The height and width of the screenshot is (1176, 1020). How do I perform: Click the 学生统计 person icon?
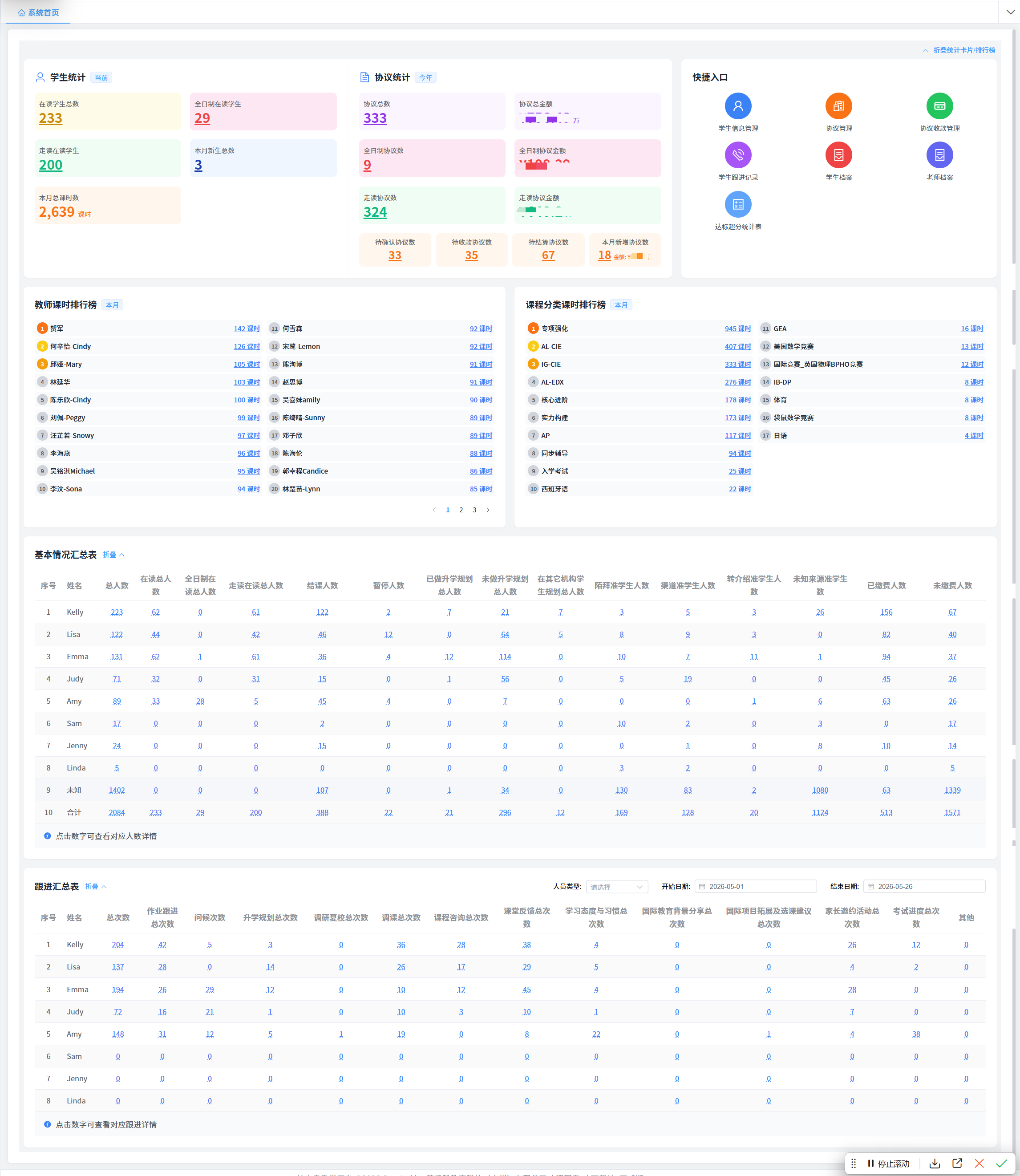(x=40, y=77)
